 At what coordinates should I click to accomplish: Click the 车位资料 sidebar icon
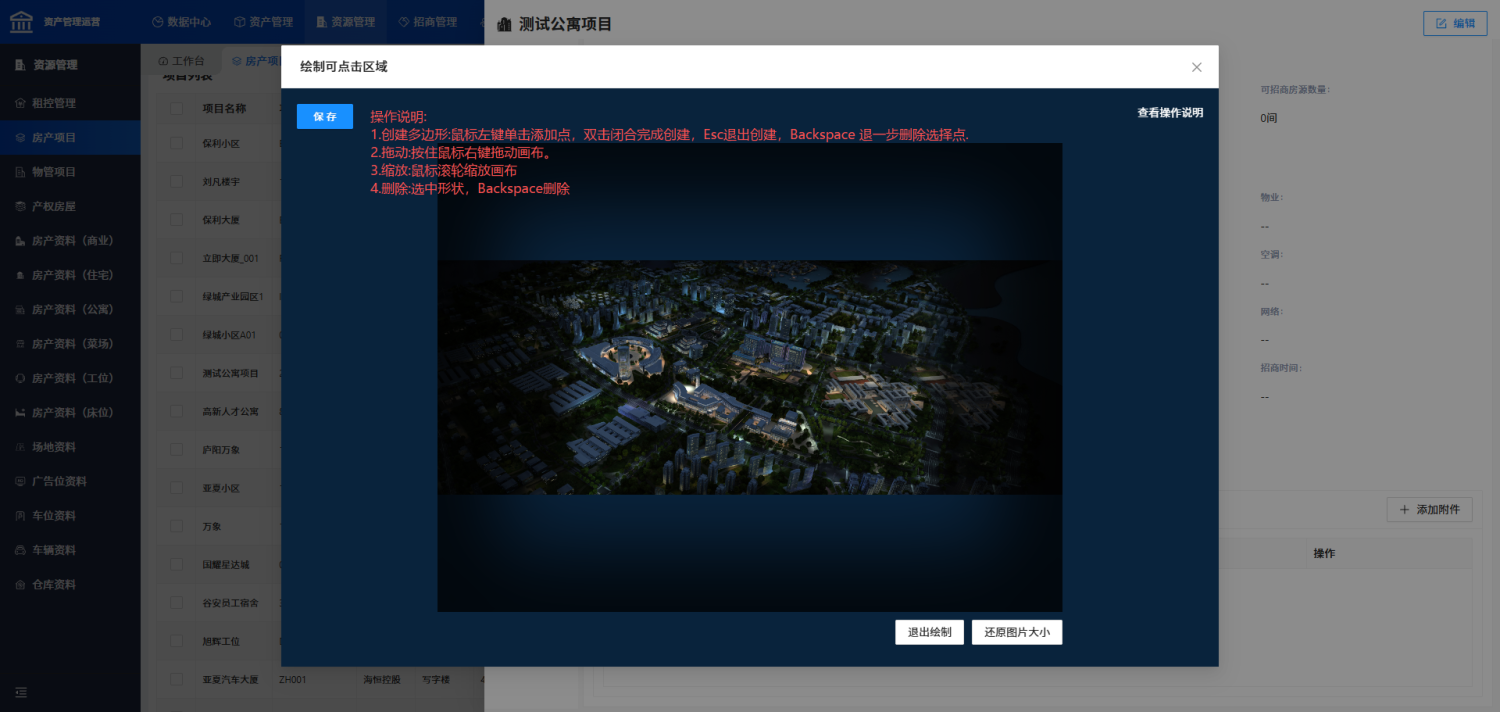point(20,516)
